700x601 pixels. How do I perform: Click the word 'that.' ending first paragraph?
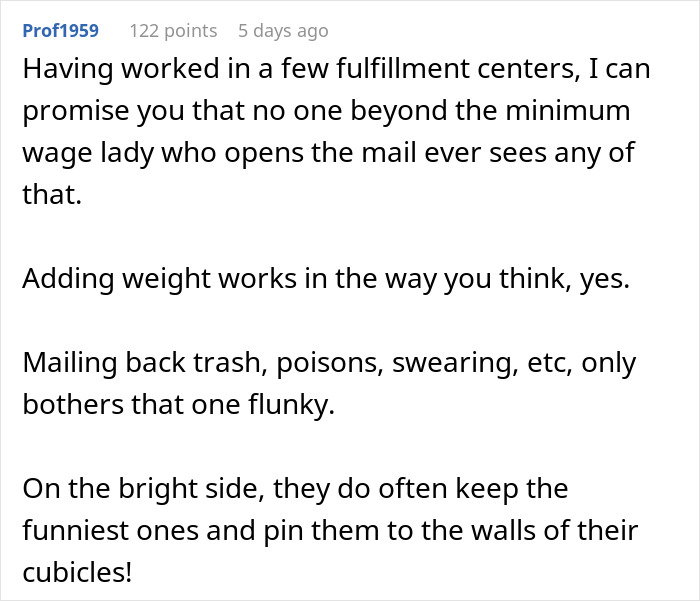point(50,193)
